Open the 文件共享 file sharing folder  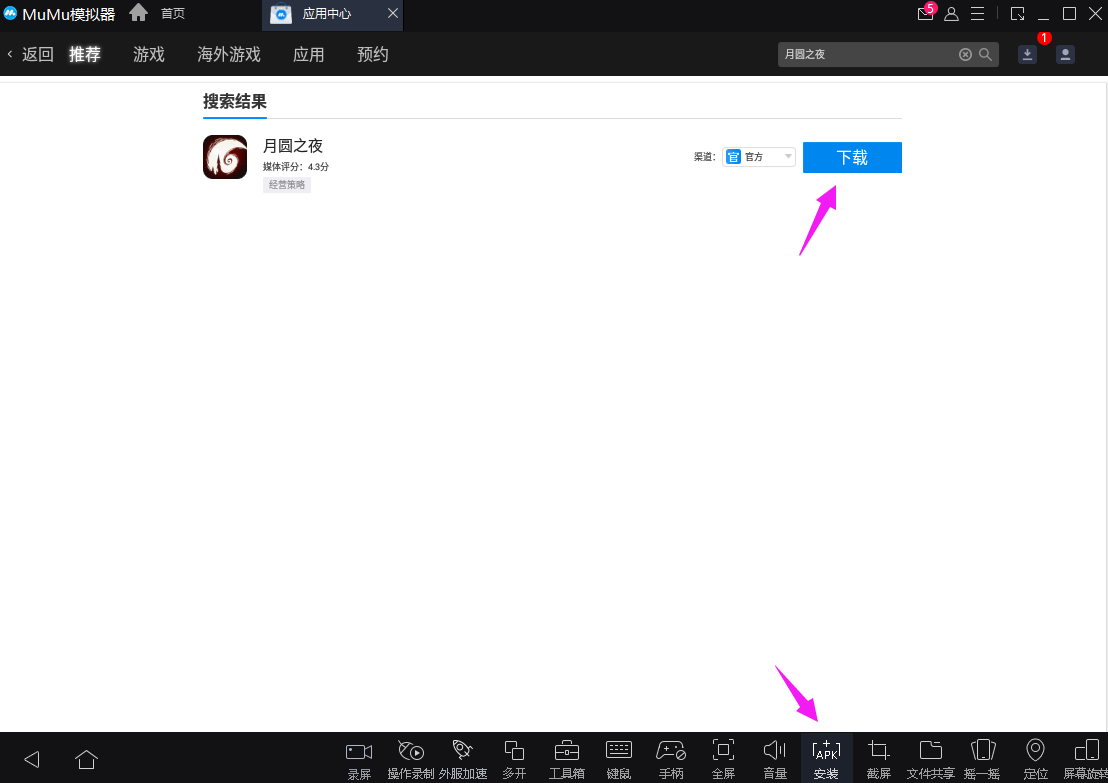pos(931,759)
